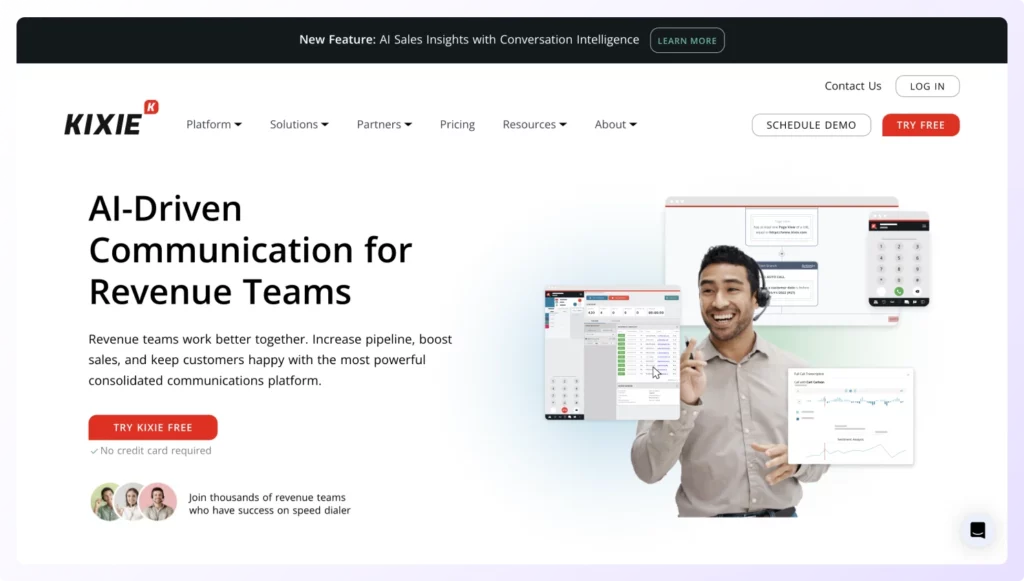Click the Kixie logo in the header
Image resolution: width=1024 pixels, height=581 pixels.
[x=109, y=118]
